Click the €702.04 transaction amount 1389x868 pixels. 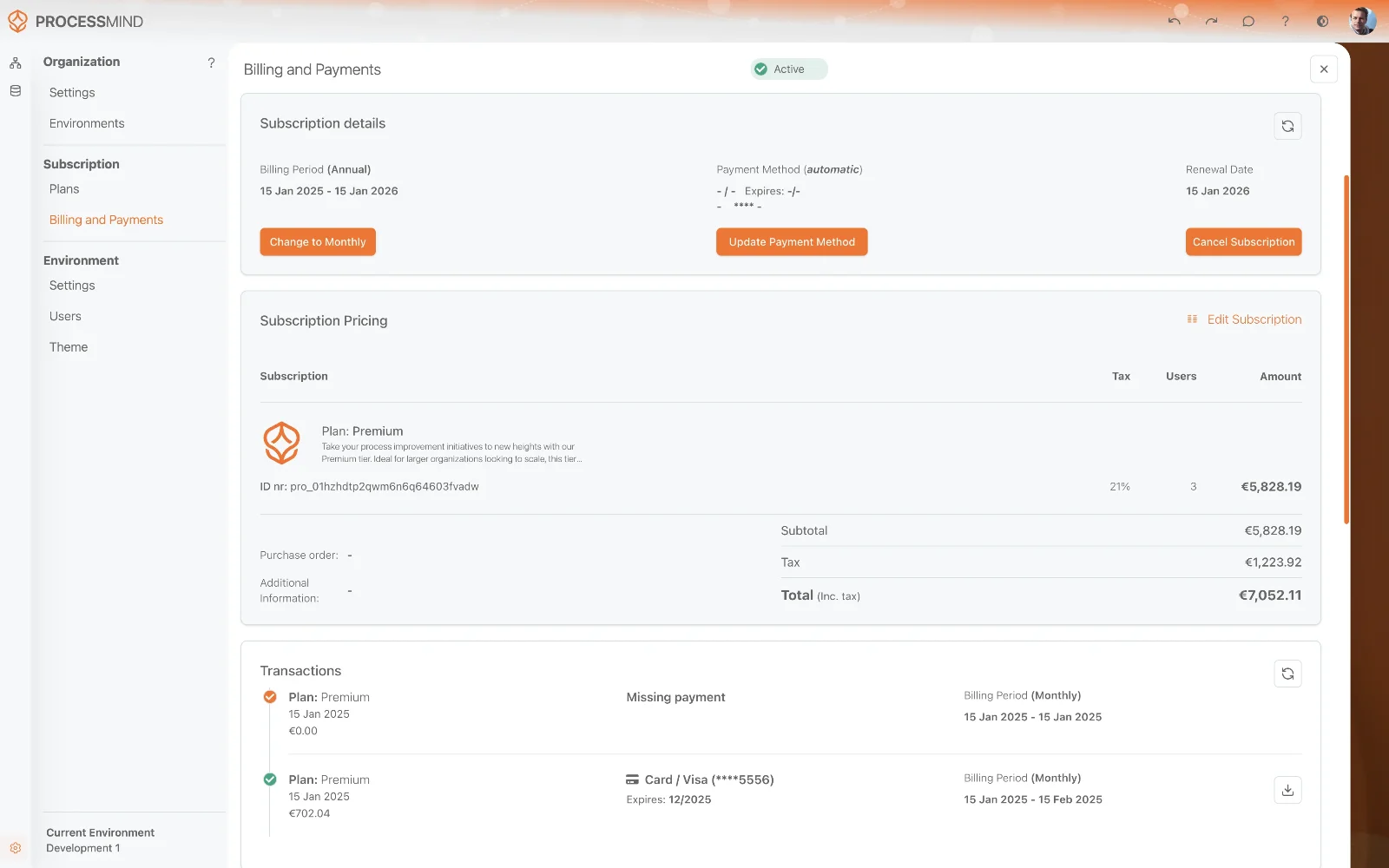point(309,813)
